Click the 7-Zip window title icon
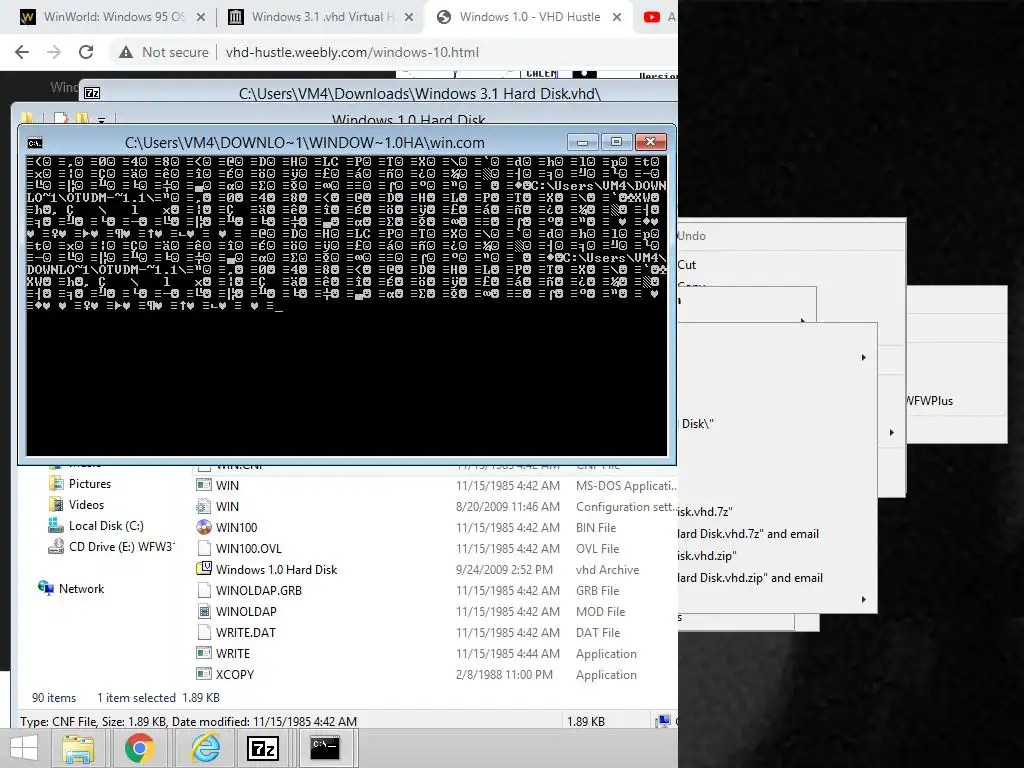This screenshot has width=1024, height=768. pyautogui.click(x=92, y=93)
